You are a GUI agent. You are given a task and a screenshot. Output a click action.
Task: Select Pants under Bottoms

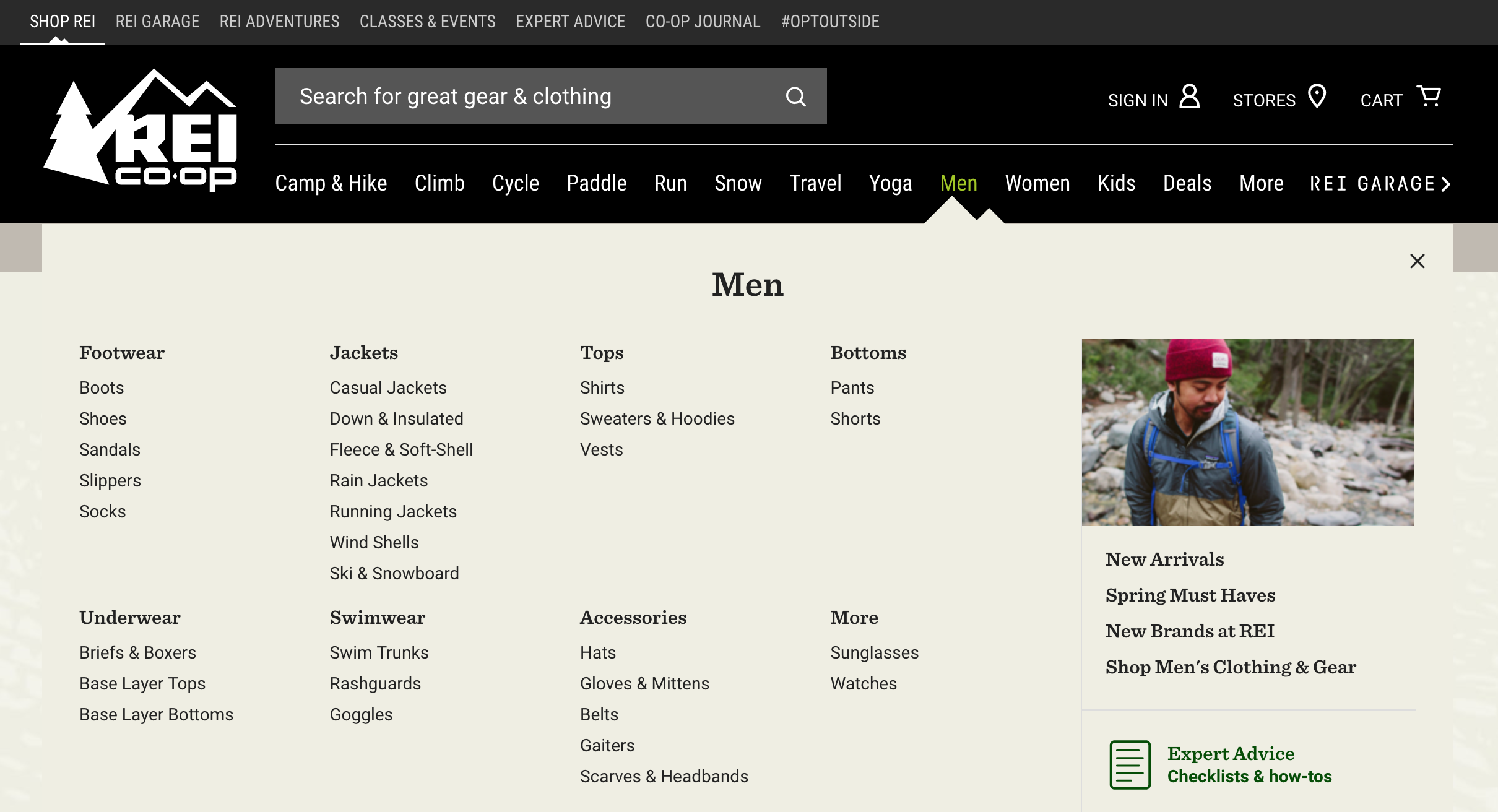(852, 388)
